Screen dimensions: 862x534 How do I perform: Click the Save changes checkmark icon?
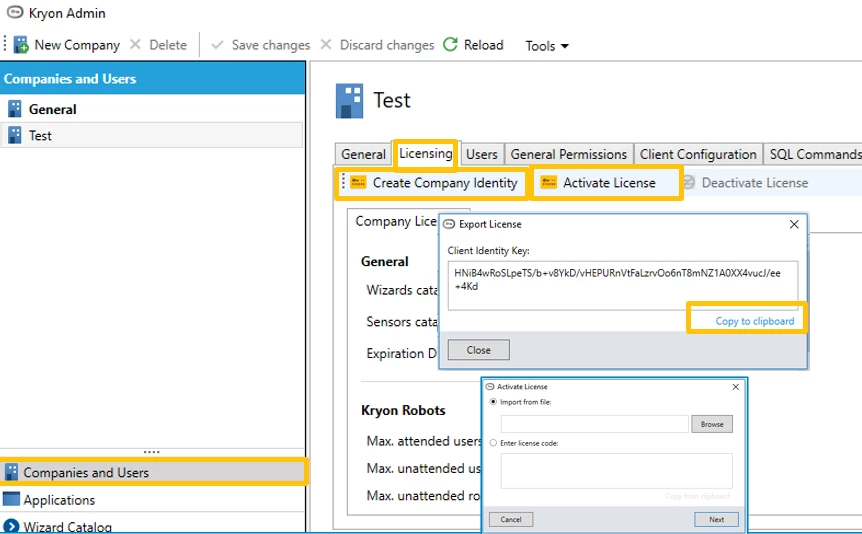tap(217, 45)
